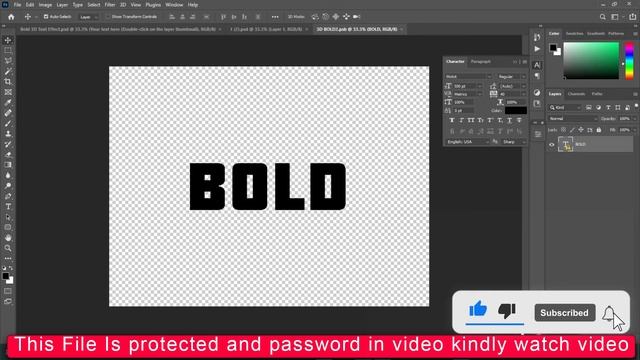Click the thumbs down dislike icon
This screenshot has width=640, height=360.
point(507,311)
